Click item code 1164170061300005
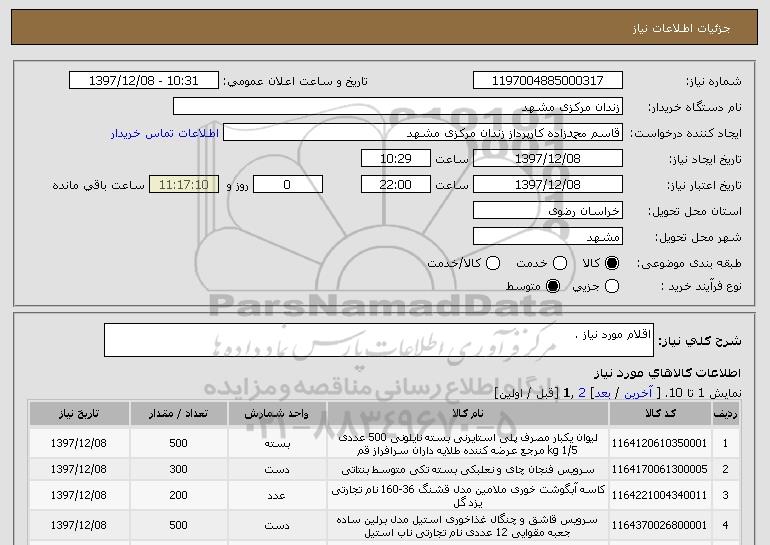770x545 pixels. click(659, 469)
